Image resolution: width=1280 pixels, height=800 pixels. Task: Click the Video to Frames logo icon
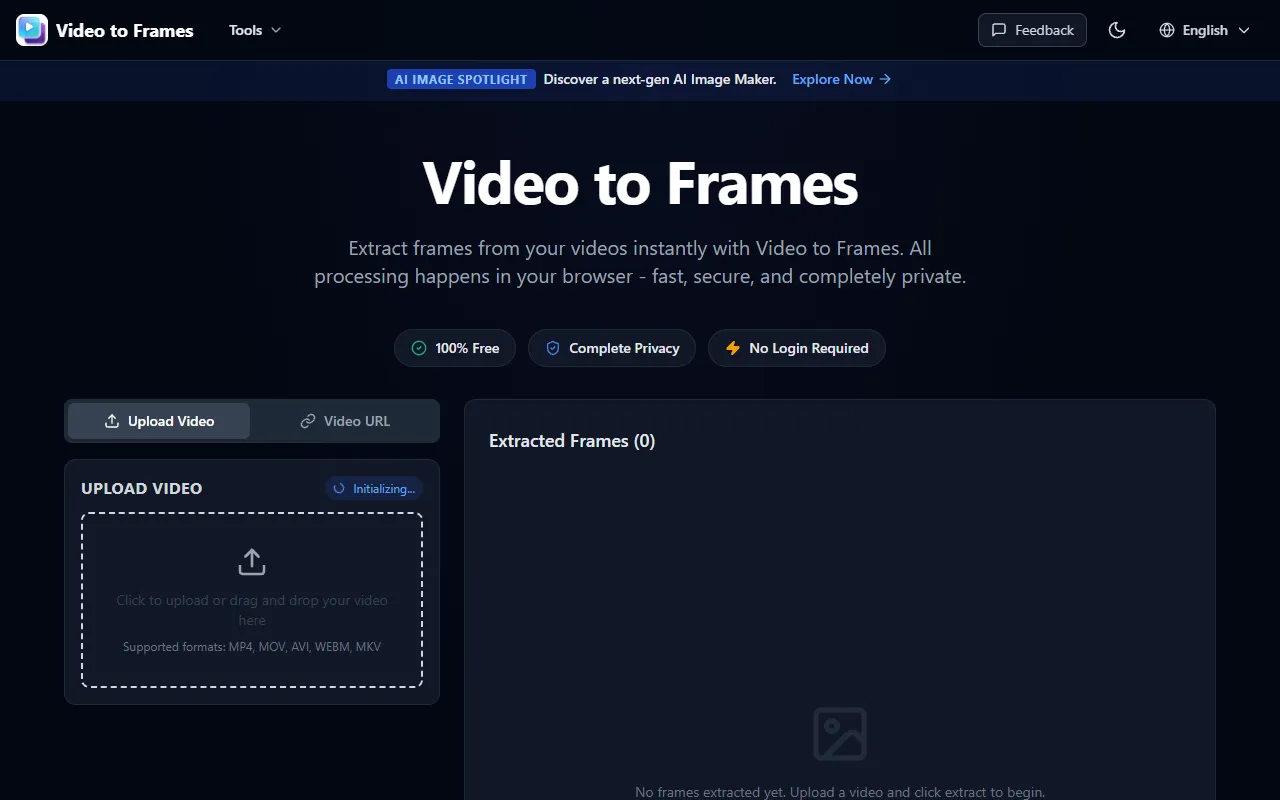click(32, 30)
